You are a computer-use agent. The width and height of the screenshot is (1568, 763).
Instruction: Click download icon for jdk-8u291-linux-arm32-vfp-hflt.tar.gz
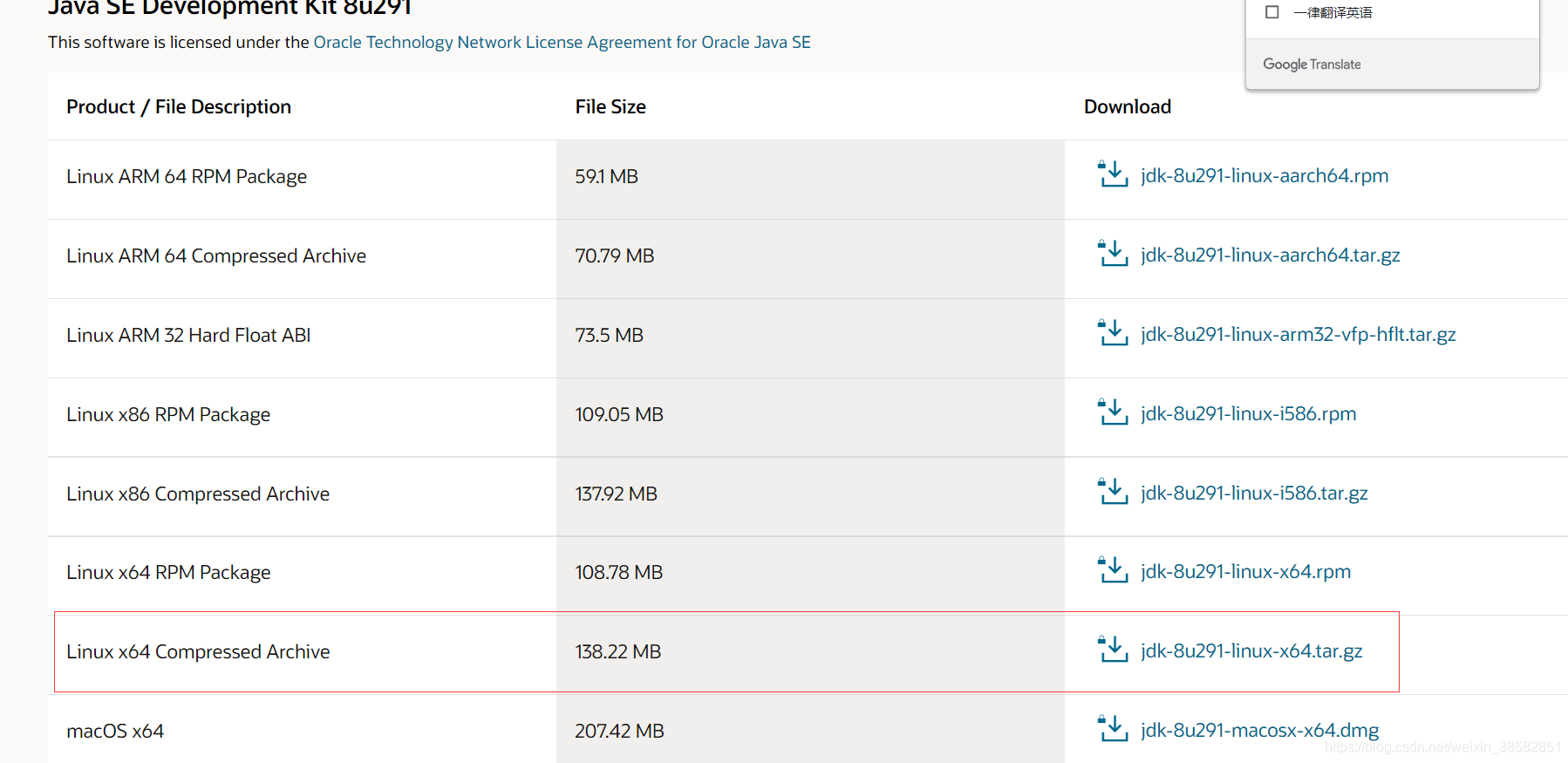(1113, 333)
